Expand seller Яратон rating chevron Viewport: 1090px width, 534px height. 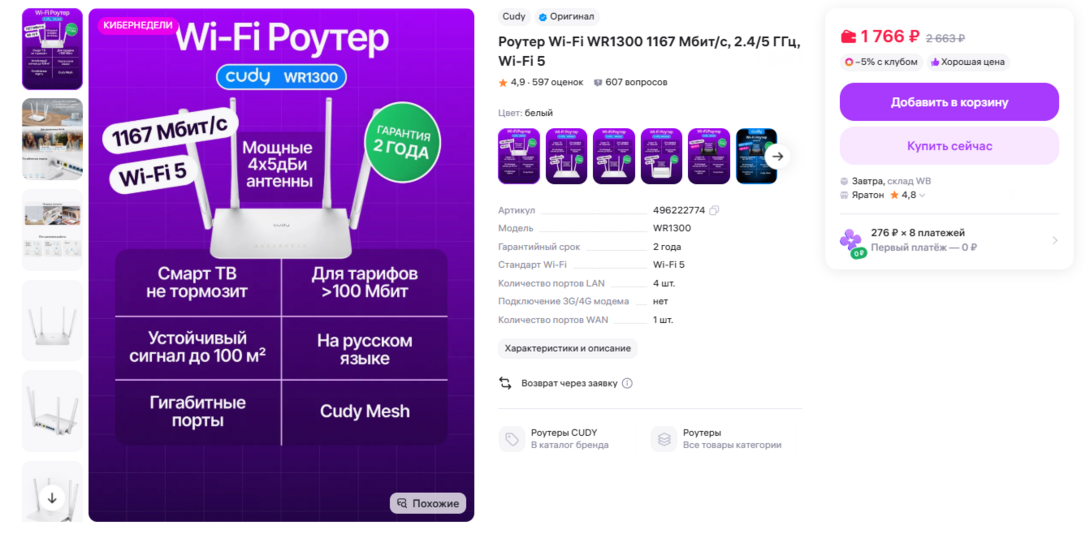[922, 195]
